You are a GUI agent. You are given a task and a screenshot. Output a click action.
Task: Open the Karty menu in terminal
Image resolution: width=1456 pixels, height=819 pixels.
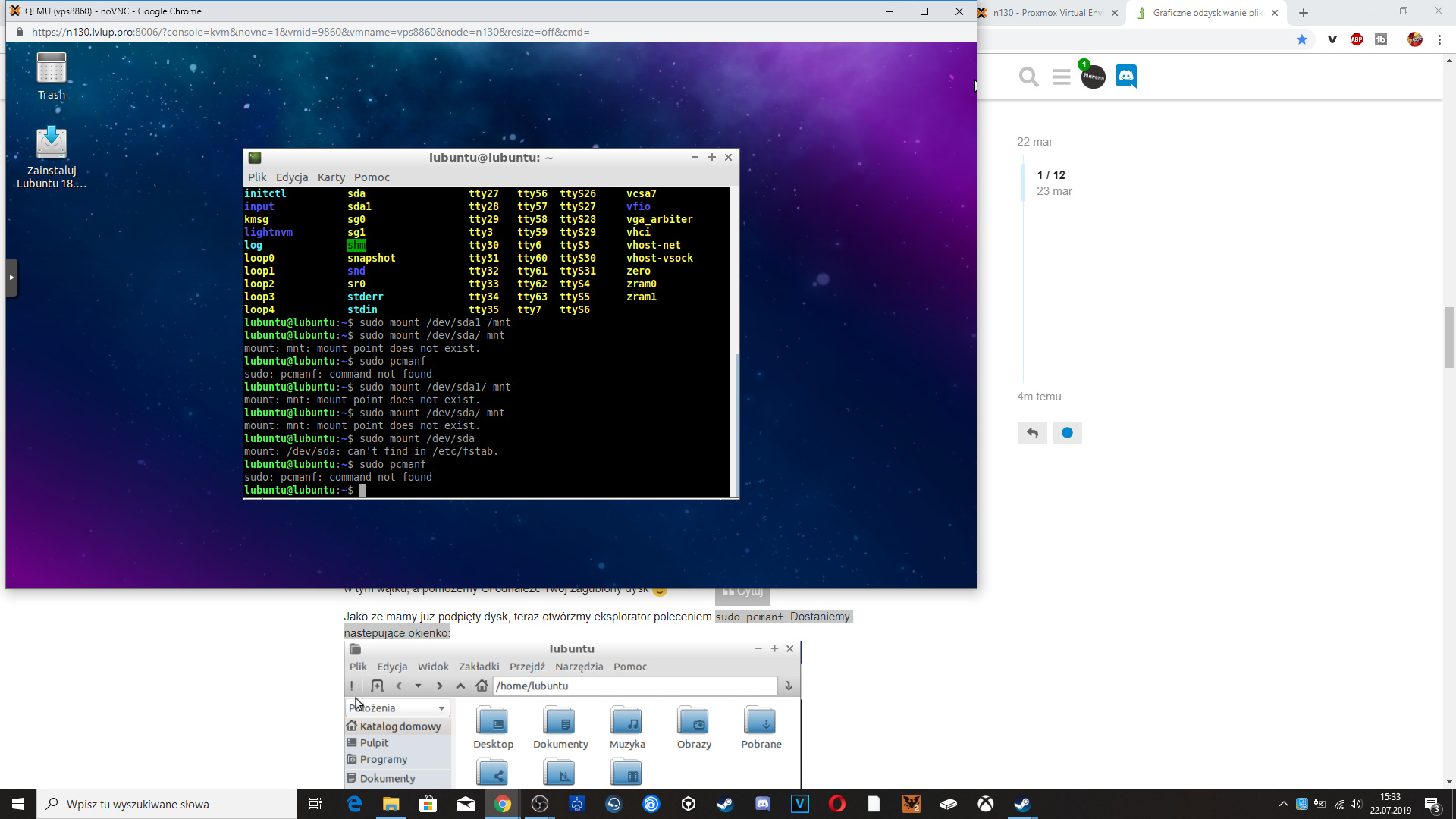pos(331,177)
